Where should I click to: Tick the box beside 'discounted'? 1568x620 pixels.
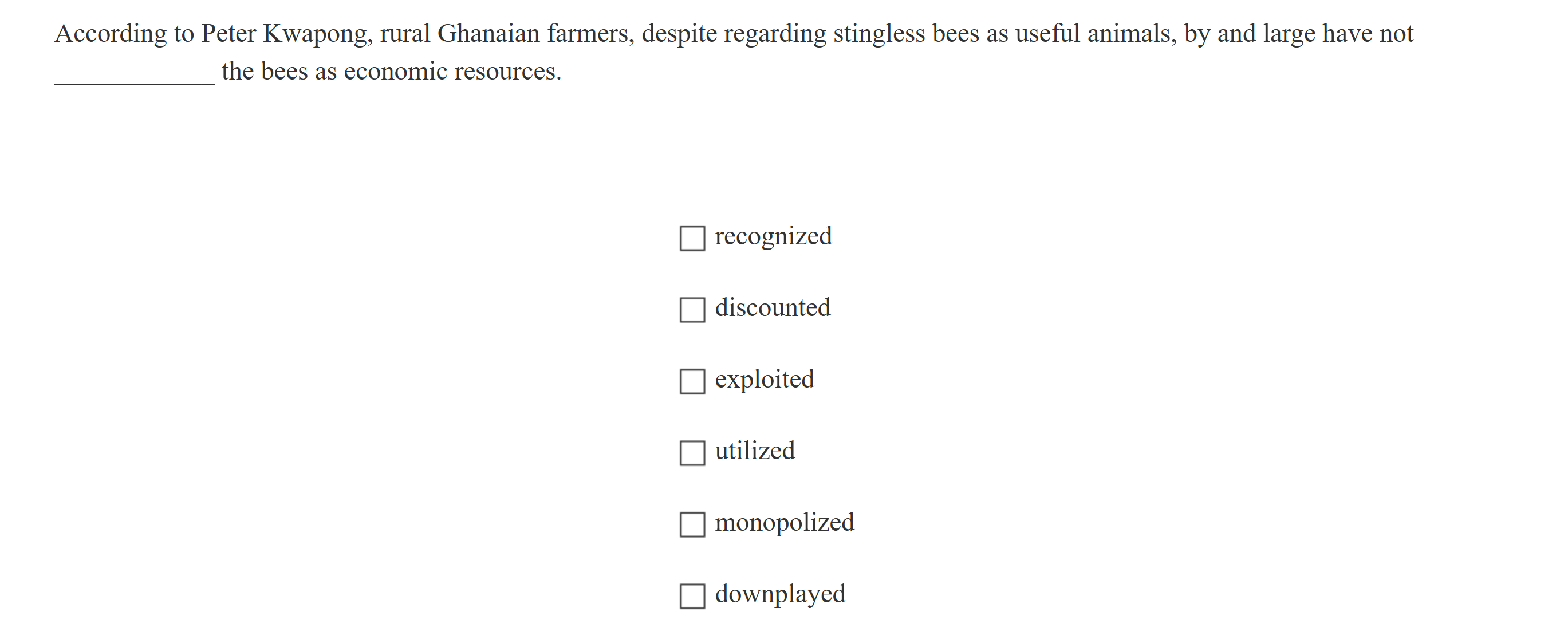click(x=692, y=310)
